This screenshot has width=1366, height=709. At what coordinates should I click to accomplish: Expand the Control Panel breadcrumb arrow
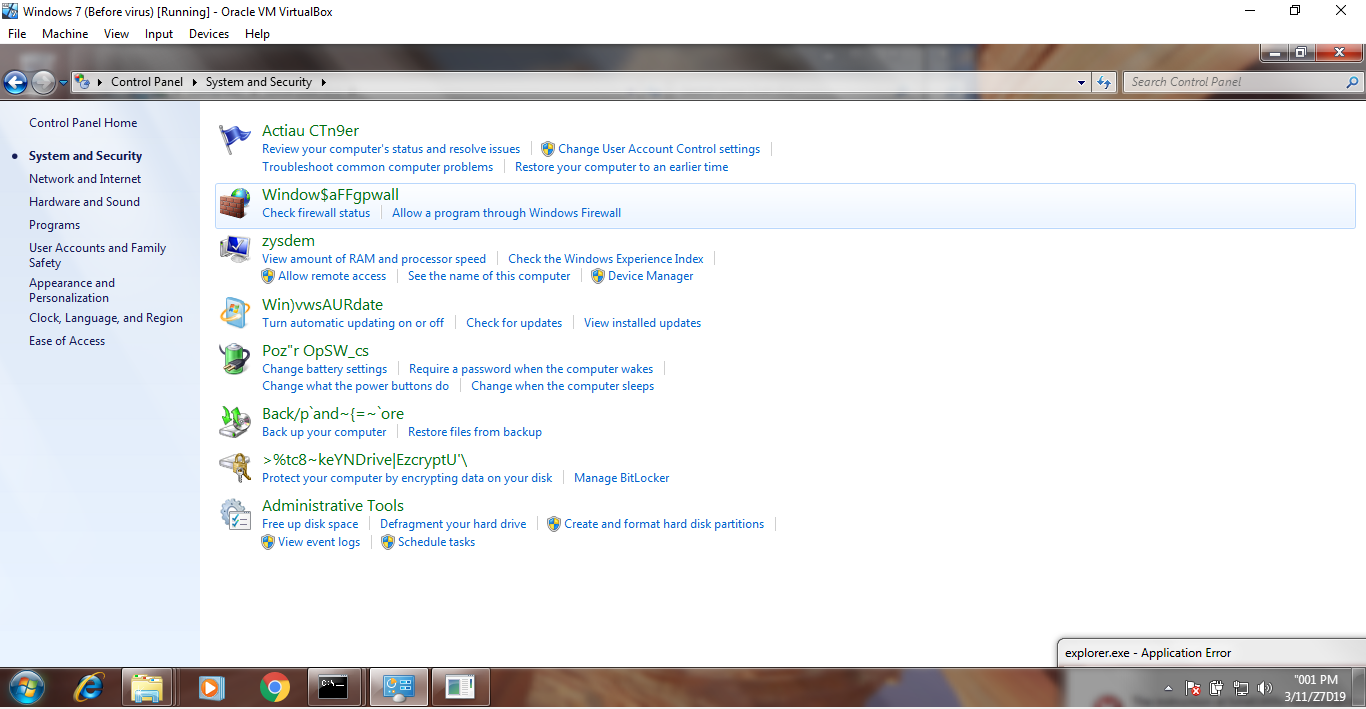[x=195, y=82]
